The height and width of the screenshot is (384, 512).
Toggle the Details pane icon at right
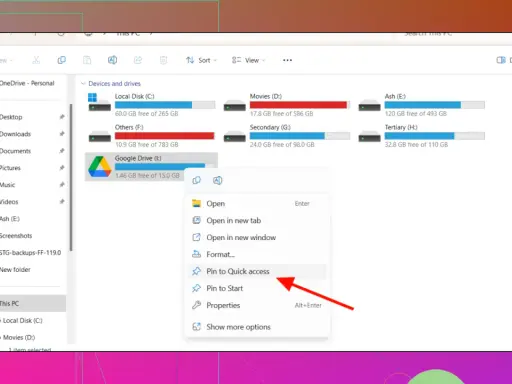[x=501, y=60]
